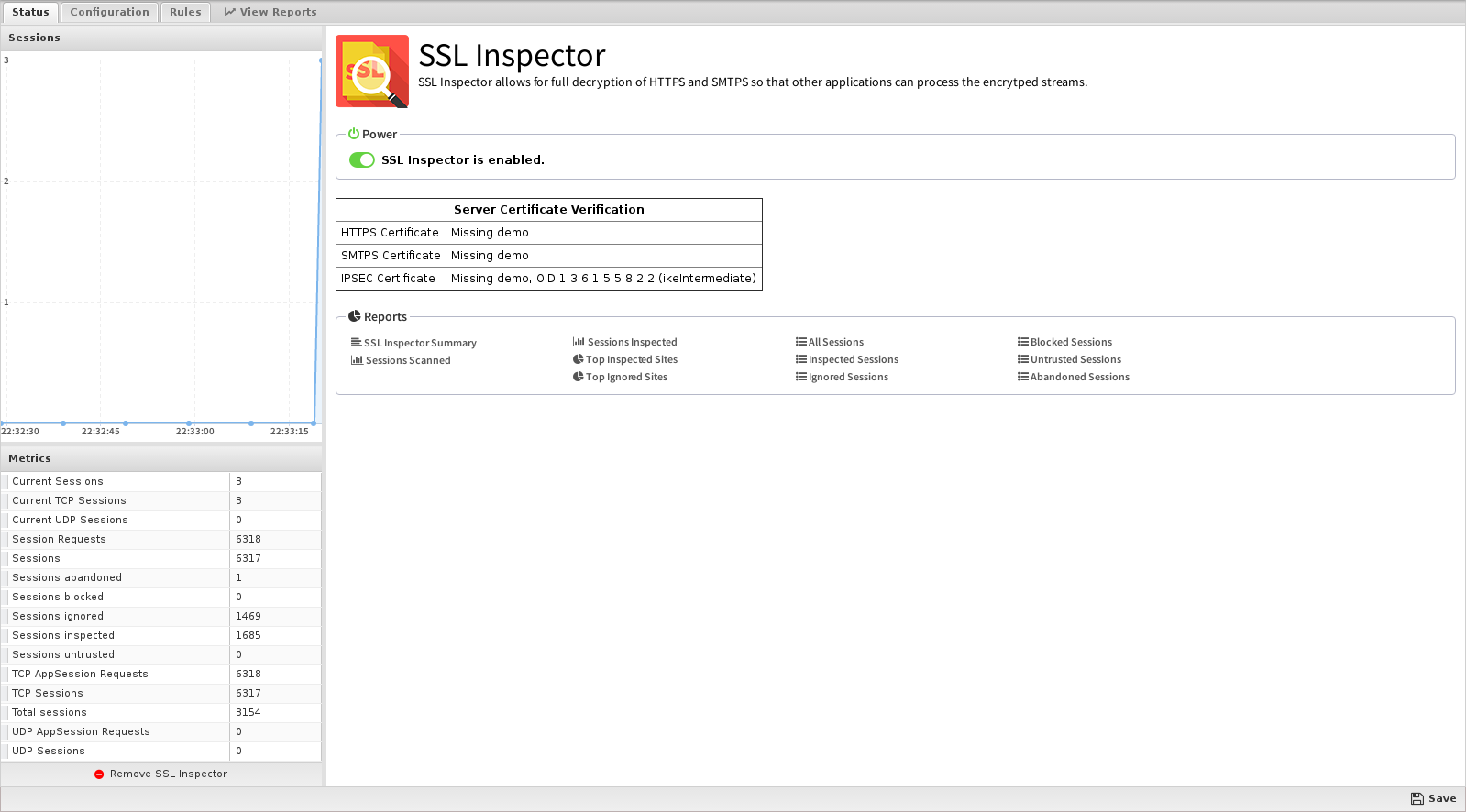Image resolution: width=1466 pixels, height=812 pixels.
Task: Select the UDP Sessions metric row
Action: tap(161, 751)
